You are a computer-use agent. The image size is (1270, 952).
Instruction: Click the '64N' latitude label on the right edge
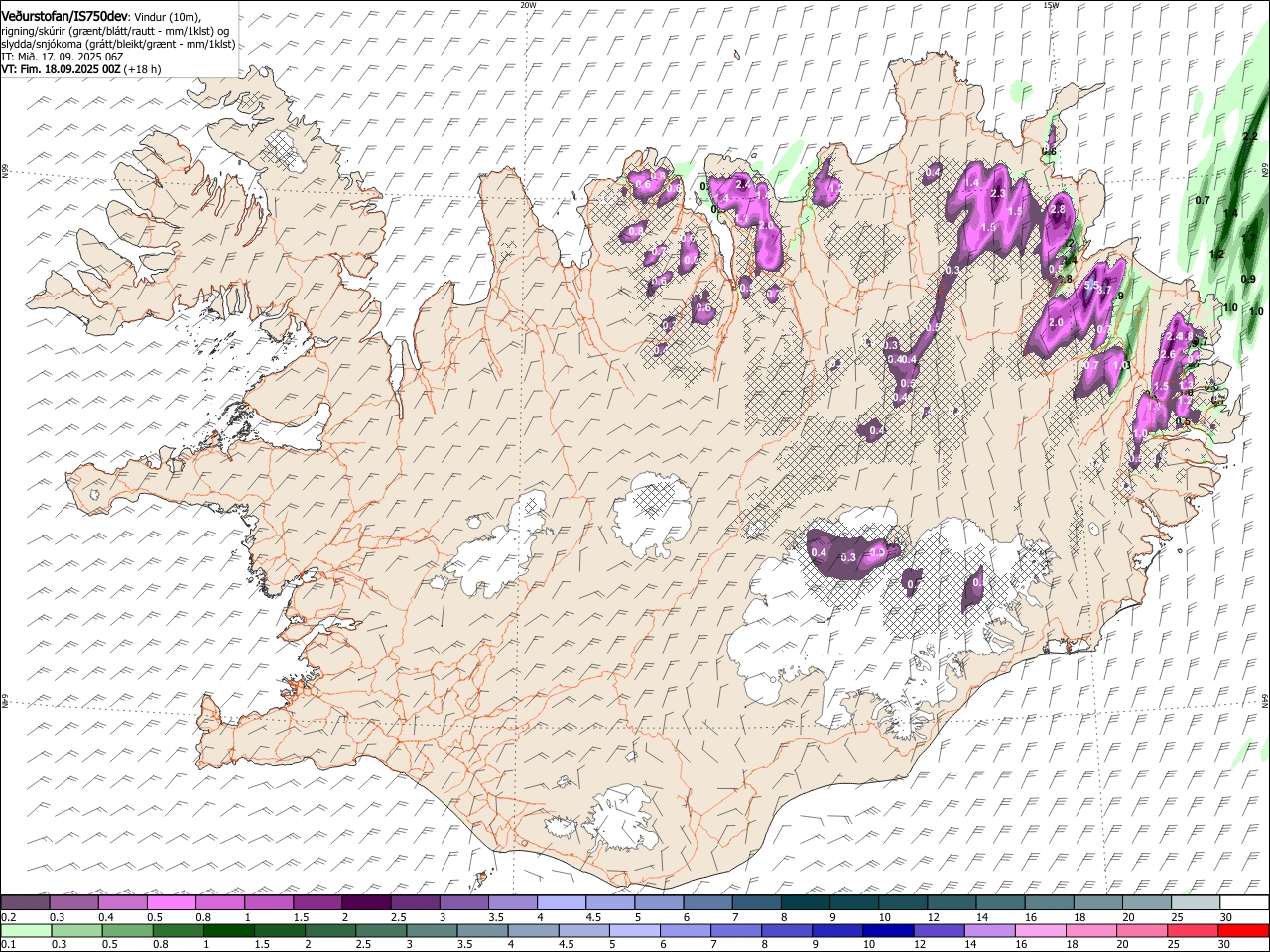[x=1266, y=702]
